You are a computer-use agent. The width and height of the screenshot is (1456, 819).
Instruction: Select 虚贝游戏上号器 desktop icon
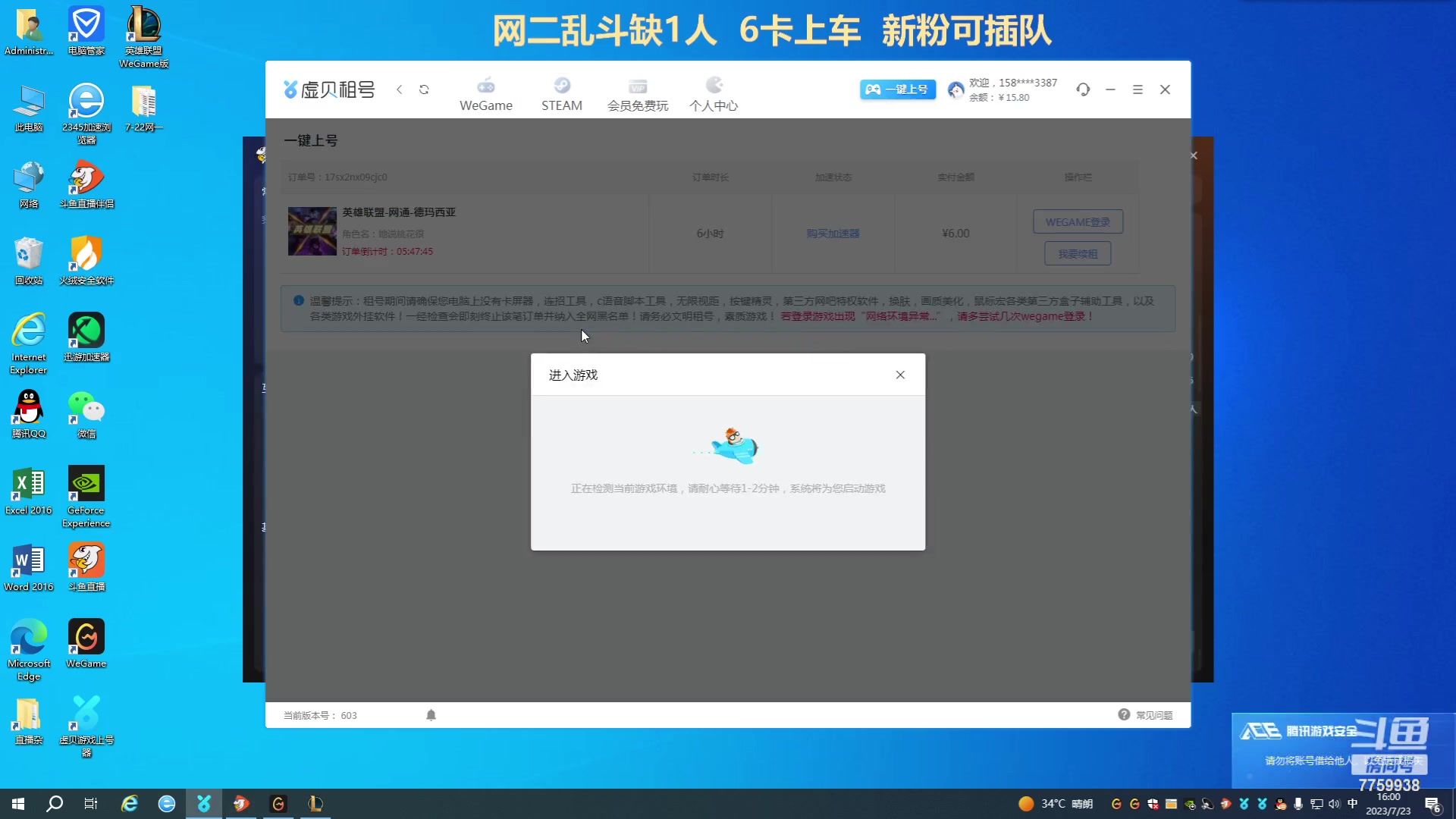(x=86, y=726)
